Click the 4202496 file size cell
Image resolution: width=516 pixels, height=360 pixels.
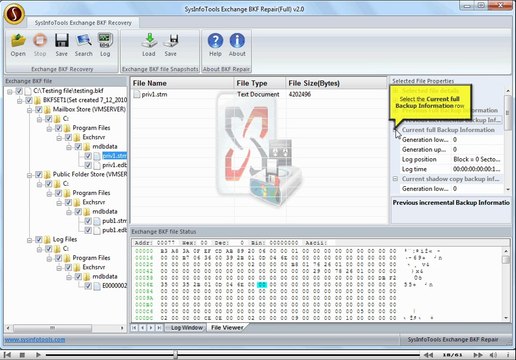[300, 94]
